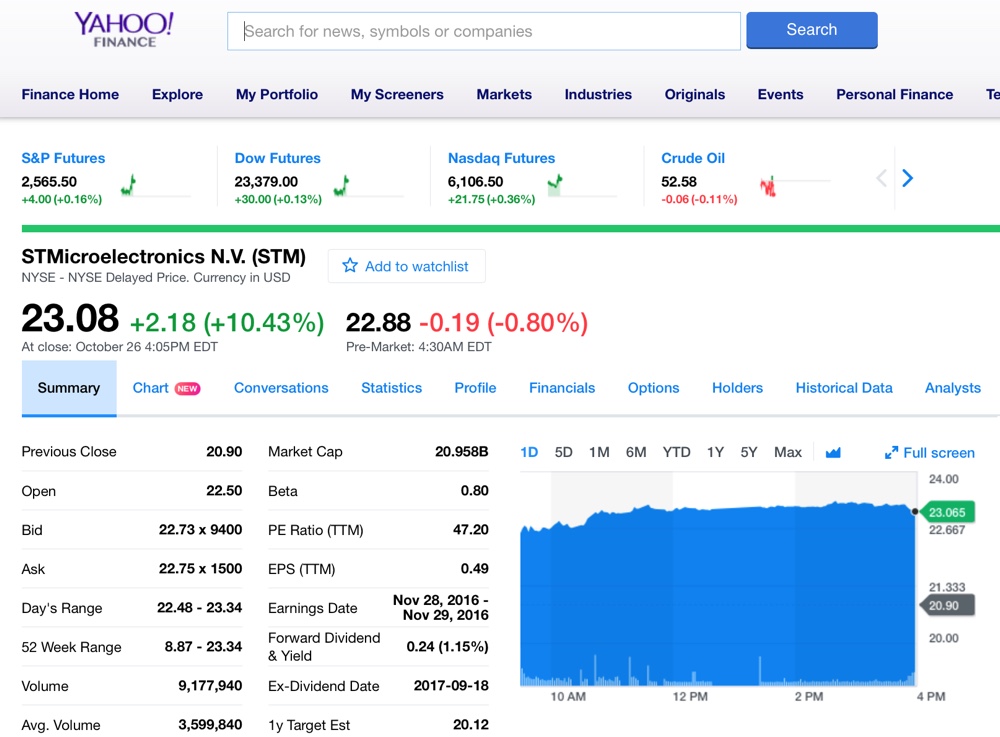The height and width of the screenshot is (737, 1000).
Task: Click the Market Cap value 20.958B
Action: point(461,452)
